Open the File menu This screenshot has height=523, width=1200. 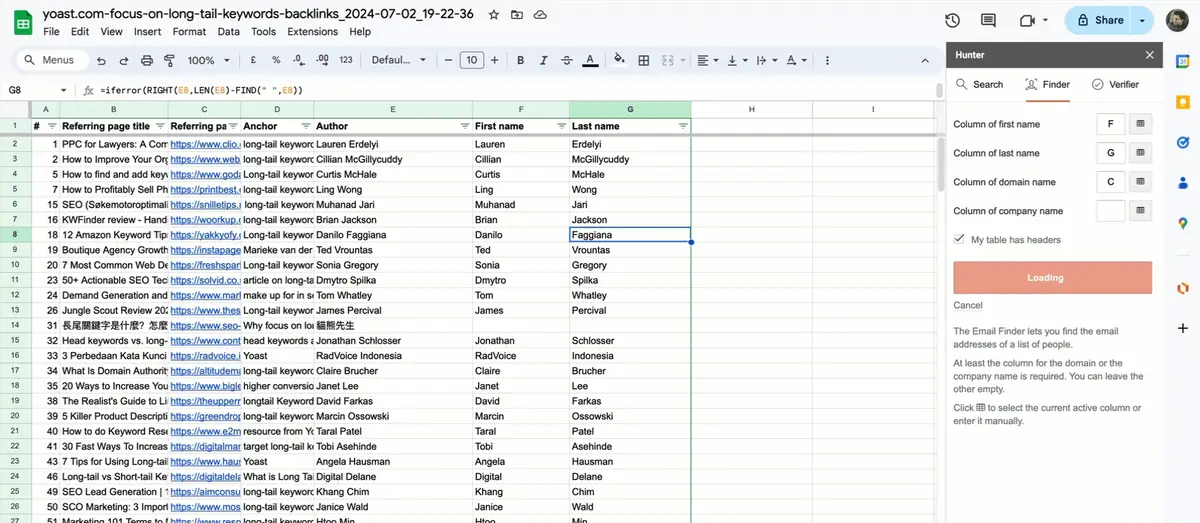point(51,31)
